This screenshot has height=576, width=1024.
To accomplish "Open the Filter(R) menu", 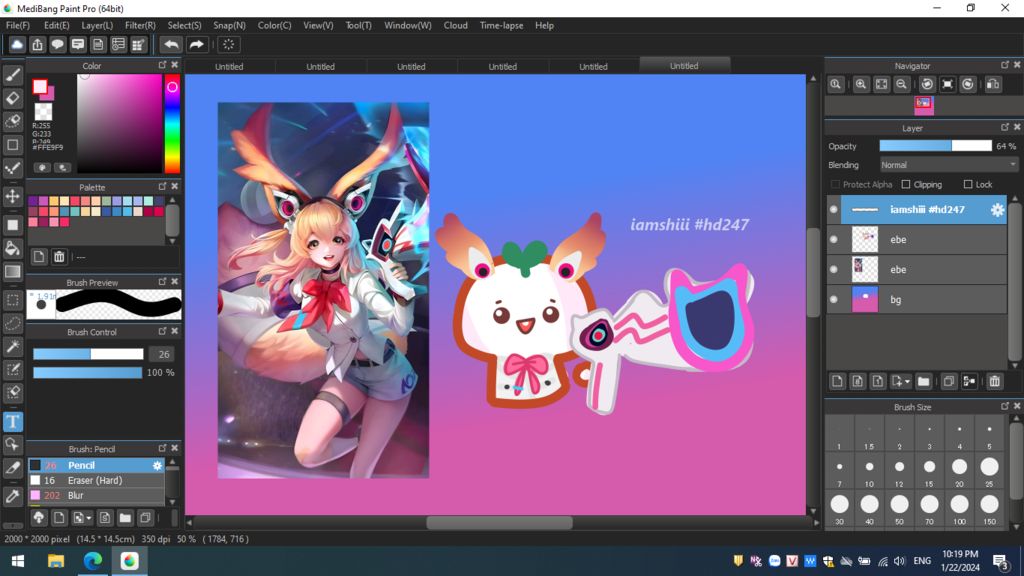I will 140,25.
